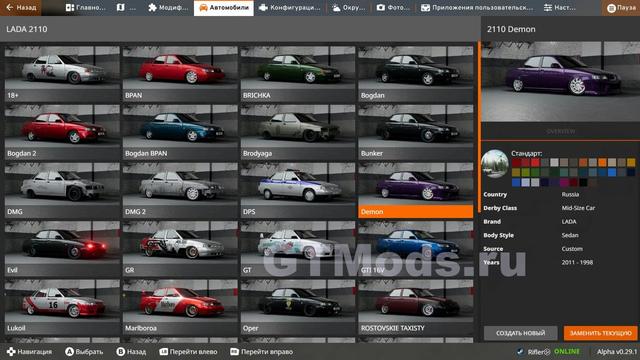640x360 pixels.
Task: Open the sliders-icon Наст... settings tab
Action: (x=560, y=8)
